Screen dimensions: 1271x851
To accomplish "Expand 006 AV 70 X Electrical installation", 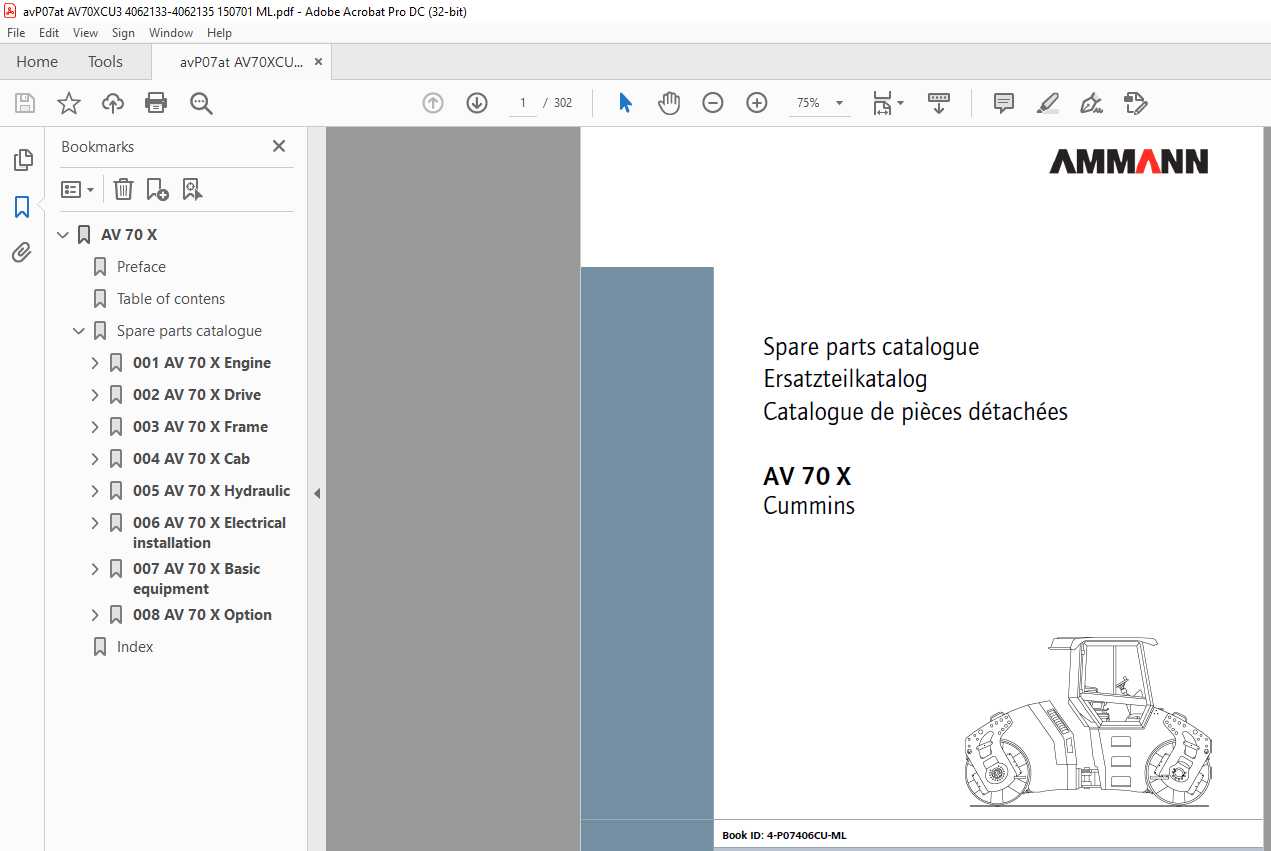I will [x=95, y=523].
